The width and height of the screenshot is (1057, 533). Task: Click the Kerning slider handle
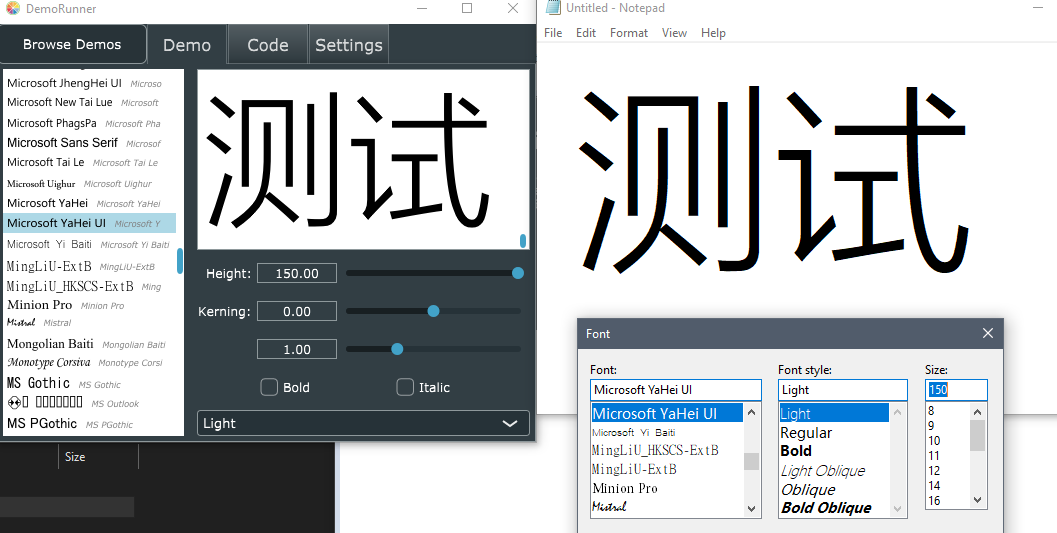pos(433,311)
